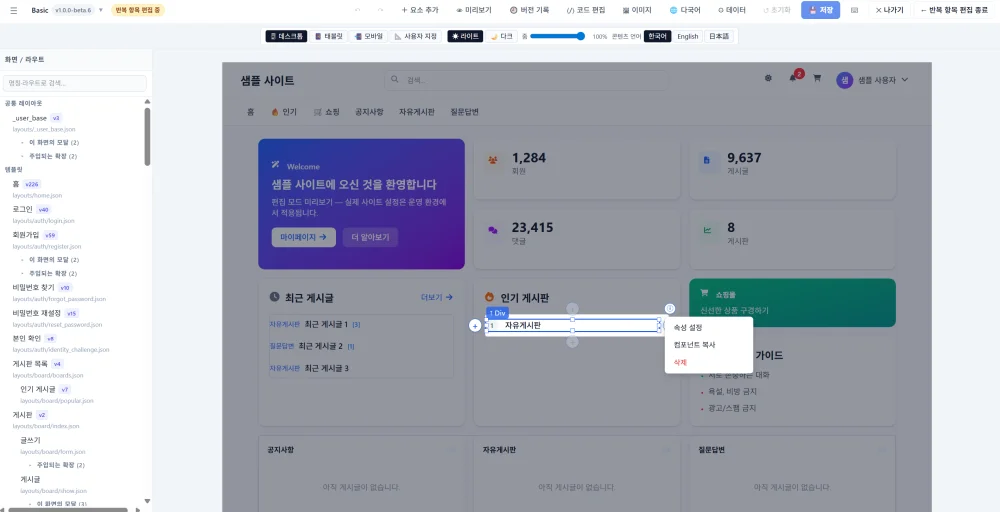The height and width of the screenshot is (512, 1000).
Task: Select _user_base layout in tree
Action: point(30,118)
